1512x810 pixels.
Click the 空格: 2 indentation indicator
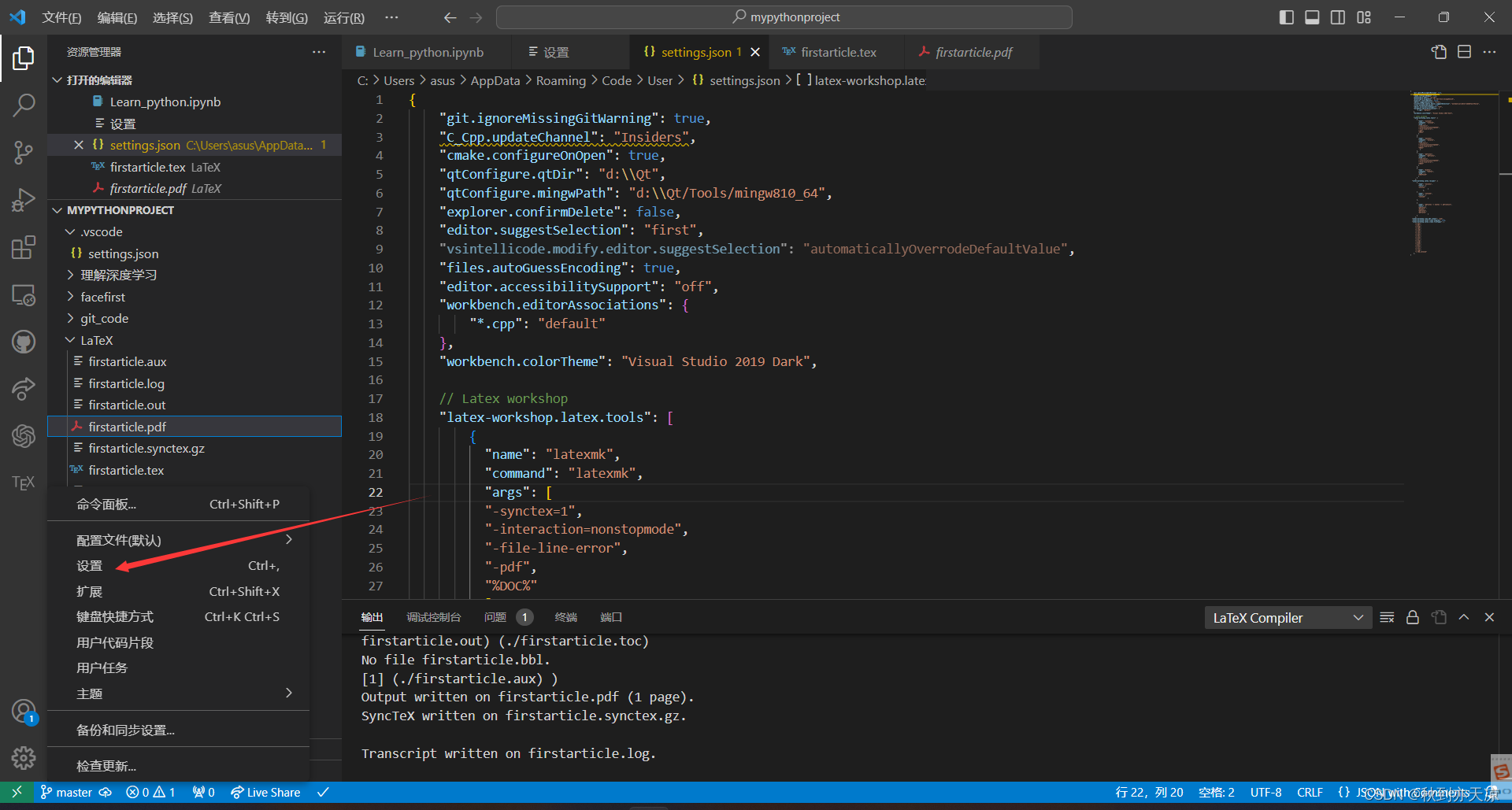click(1216, 792)
